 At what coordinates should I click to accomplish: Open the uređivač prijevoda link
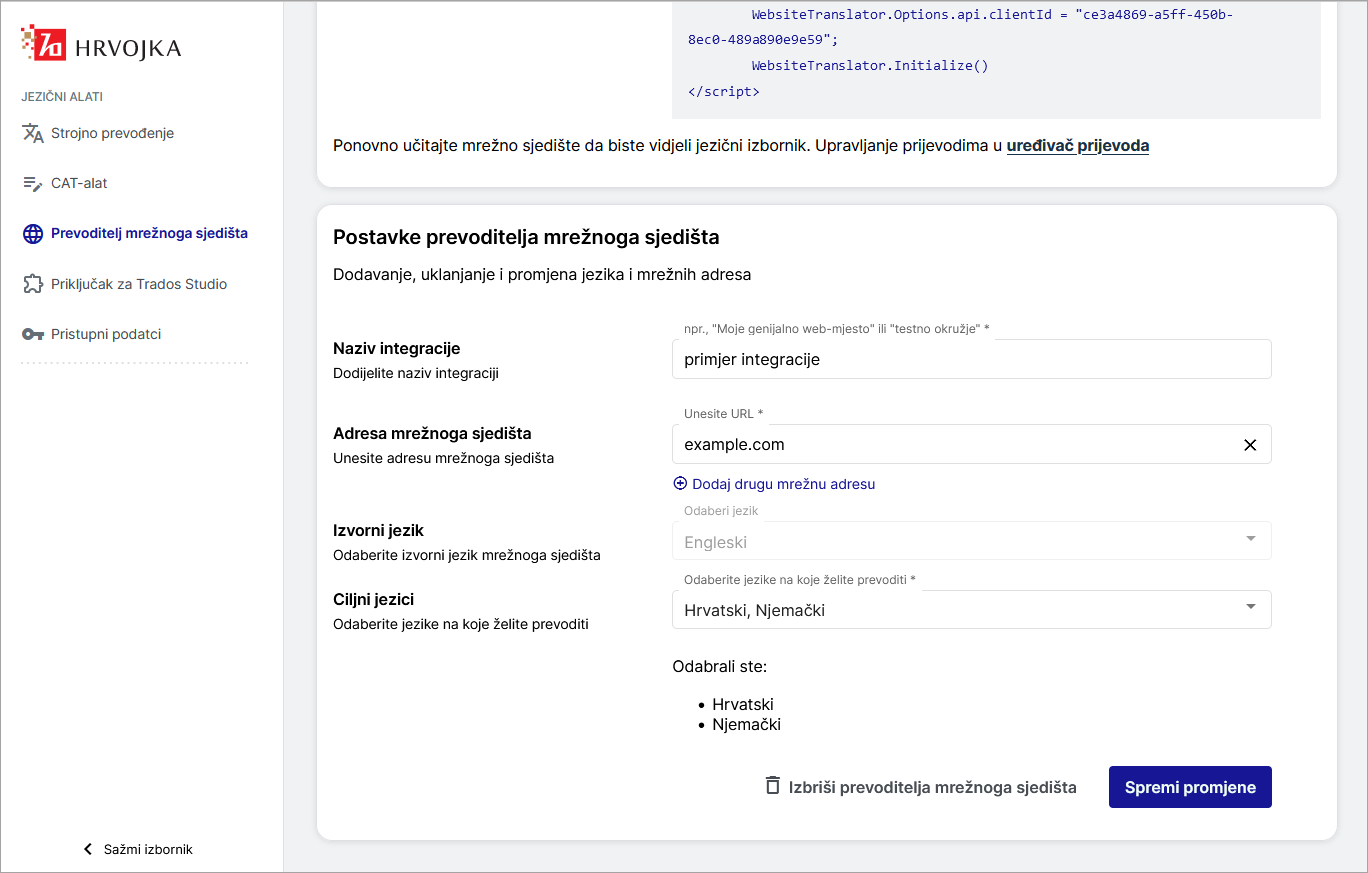coord(1078,145)
